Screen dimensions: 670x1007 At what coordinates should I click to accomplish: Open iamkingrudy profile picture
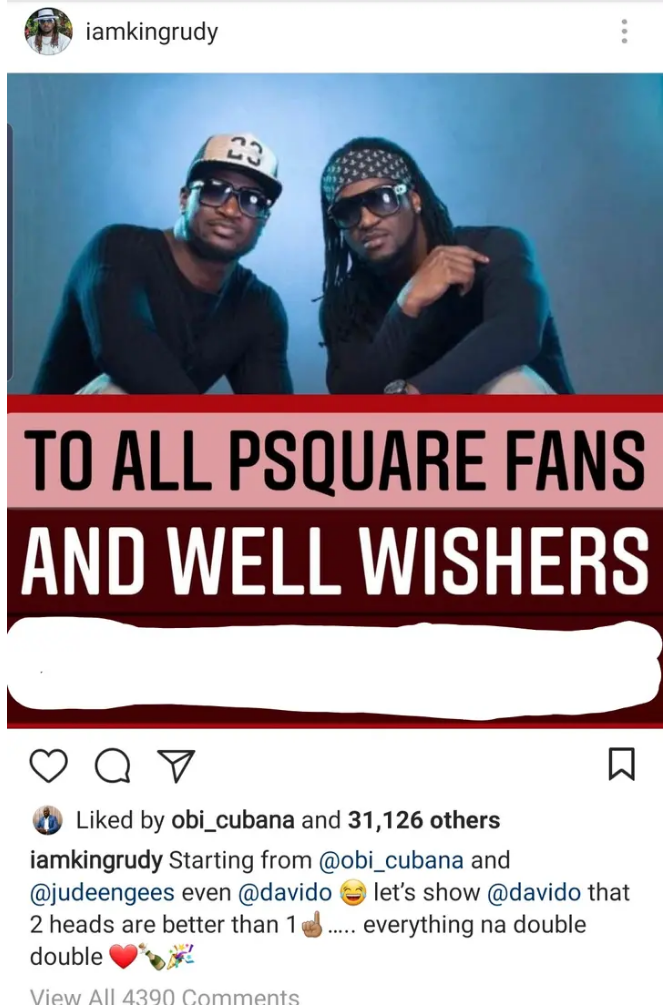(48, 31)
